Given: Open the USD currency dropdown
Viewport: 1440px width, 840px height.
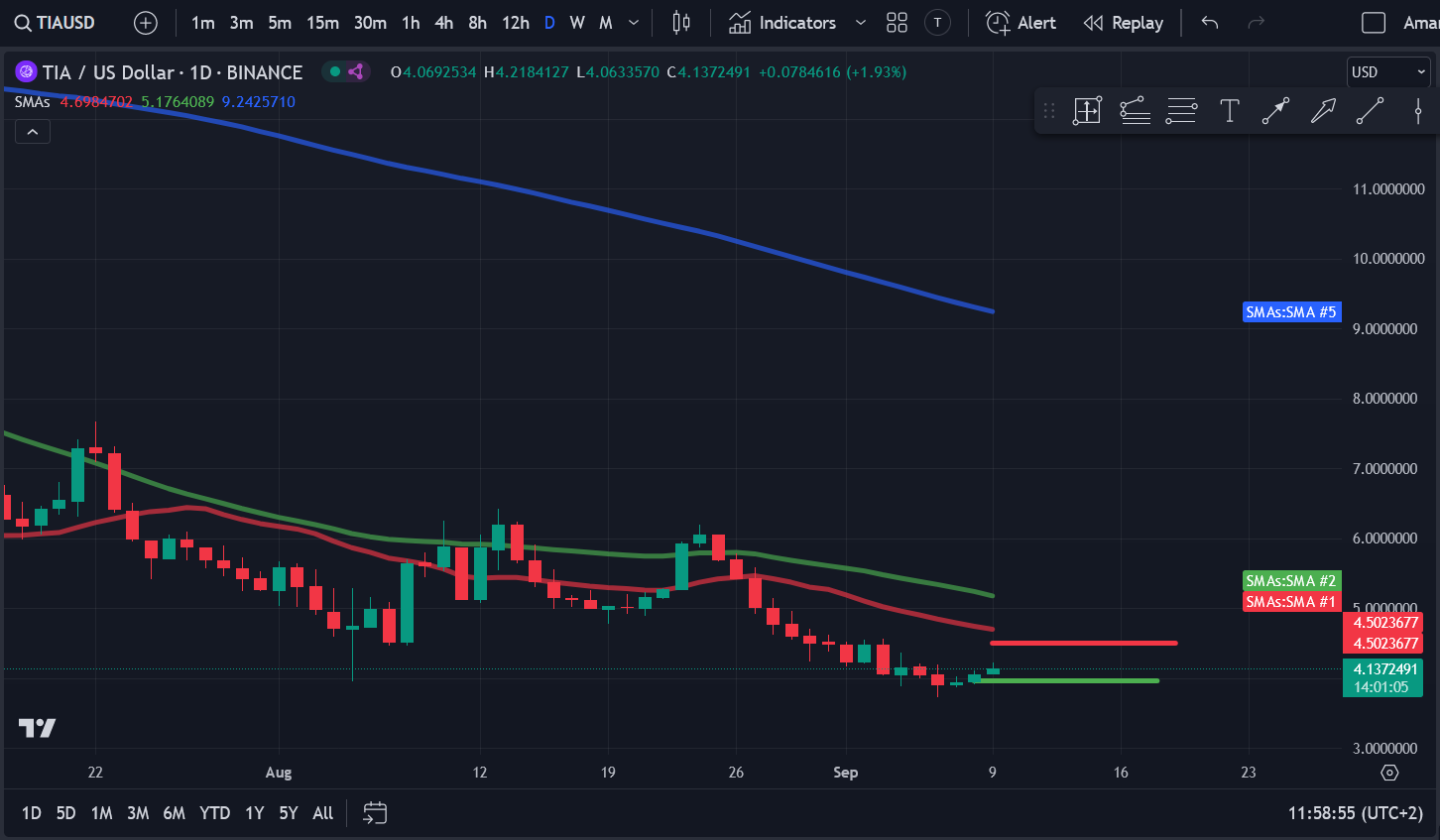Looking at the screenshot, I should 1388,72.
